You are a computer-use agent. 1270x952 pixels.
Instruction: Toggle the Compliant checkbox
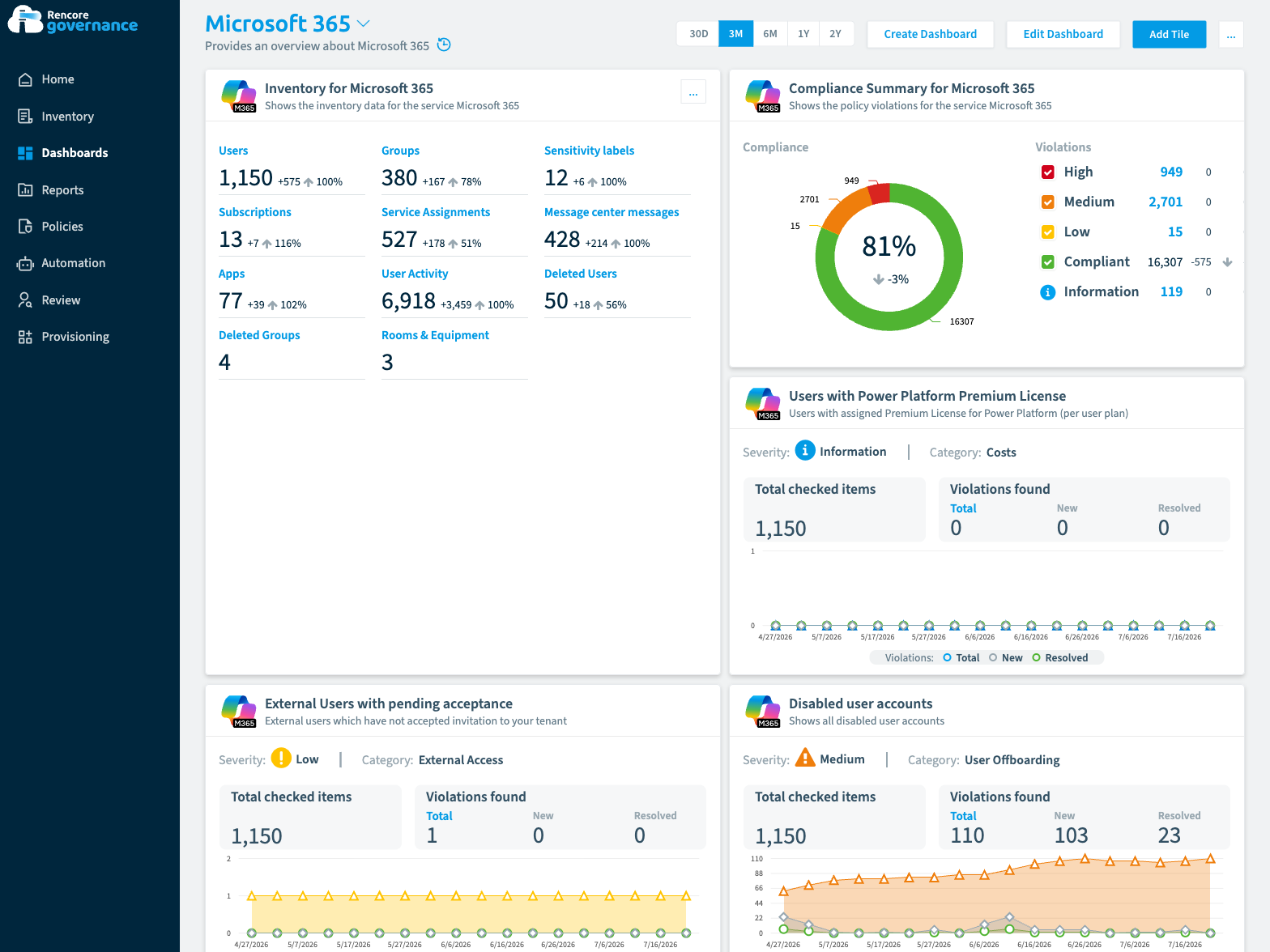coord(1048,261)
